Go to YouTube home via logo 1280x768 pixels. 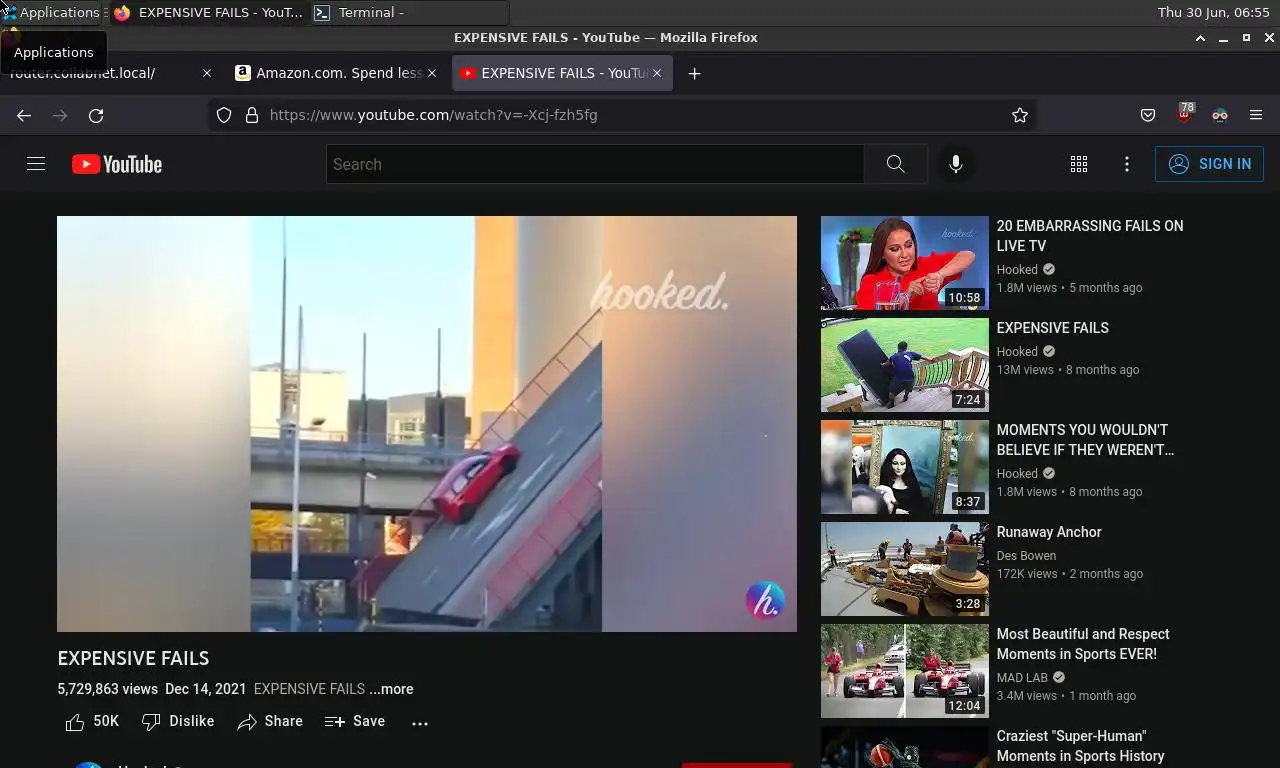click(117, 164)
